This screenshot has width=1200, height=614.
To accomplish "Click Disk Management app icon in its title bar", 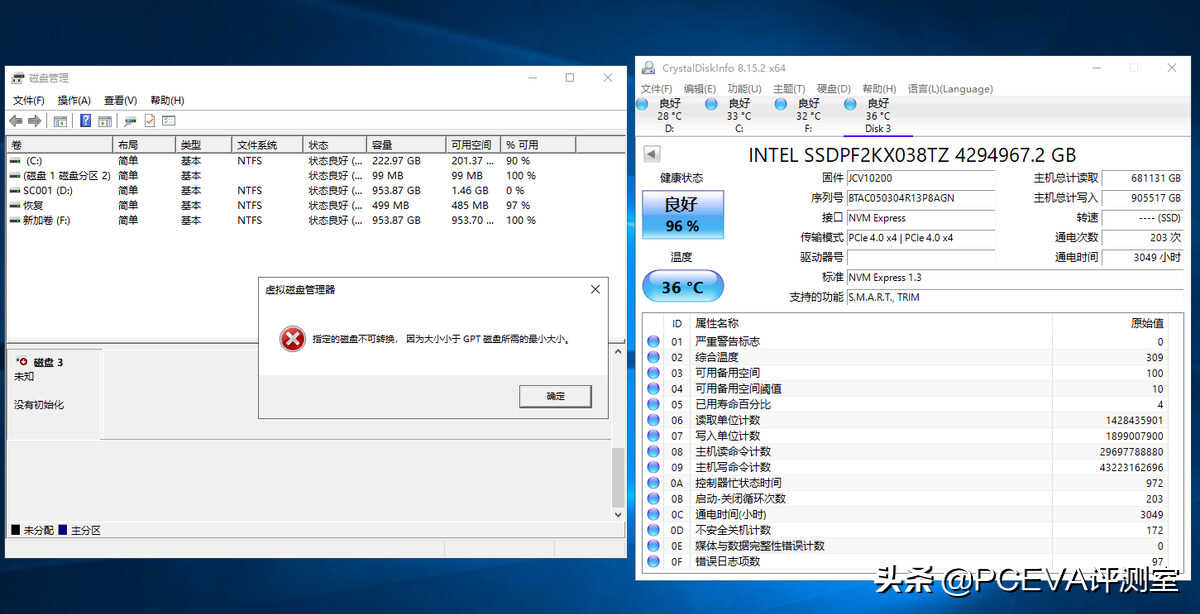I will pos(17,77).
